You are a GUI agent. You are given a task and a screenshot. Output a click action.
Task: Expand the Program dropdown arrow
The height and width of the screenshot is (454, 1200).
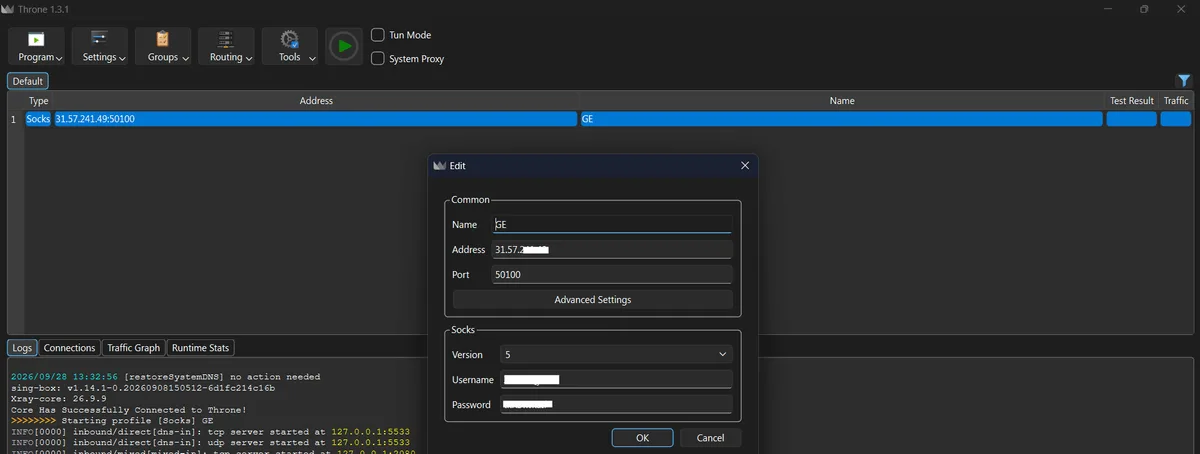click(59, 59)
